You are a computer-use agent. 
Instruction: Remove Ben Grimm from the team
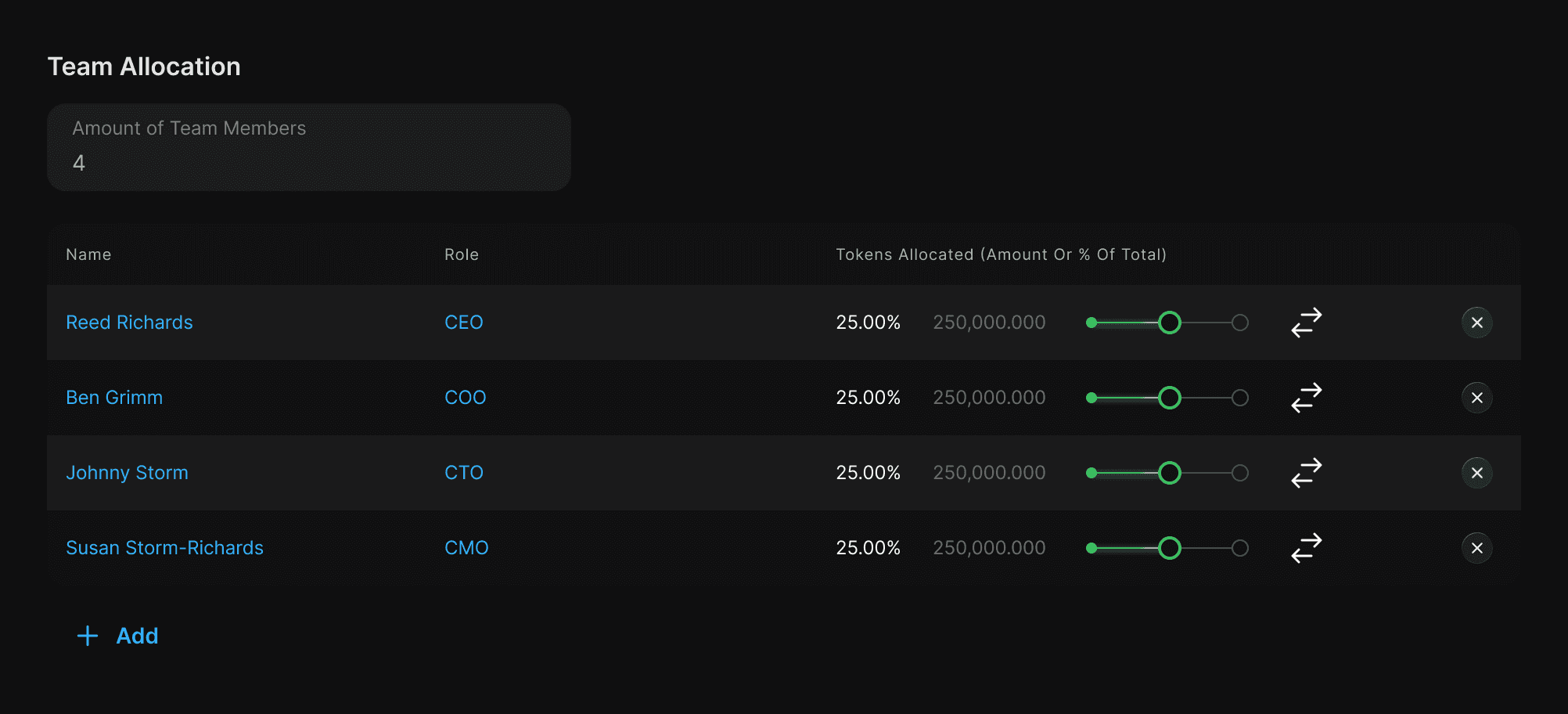[x=1476, y=398]
